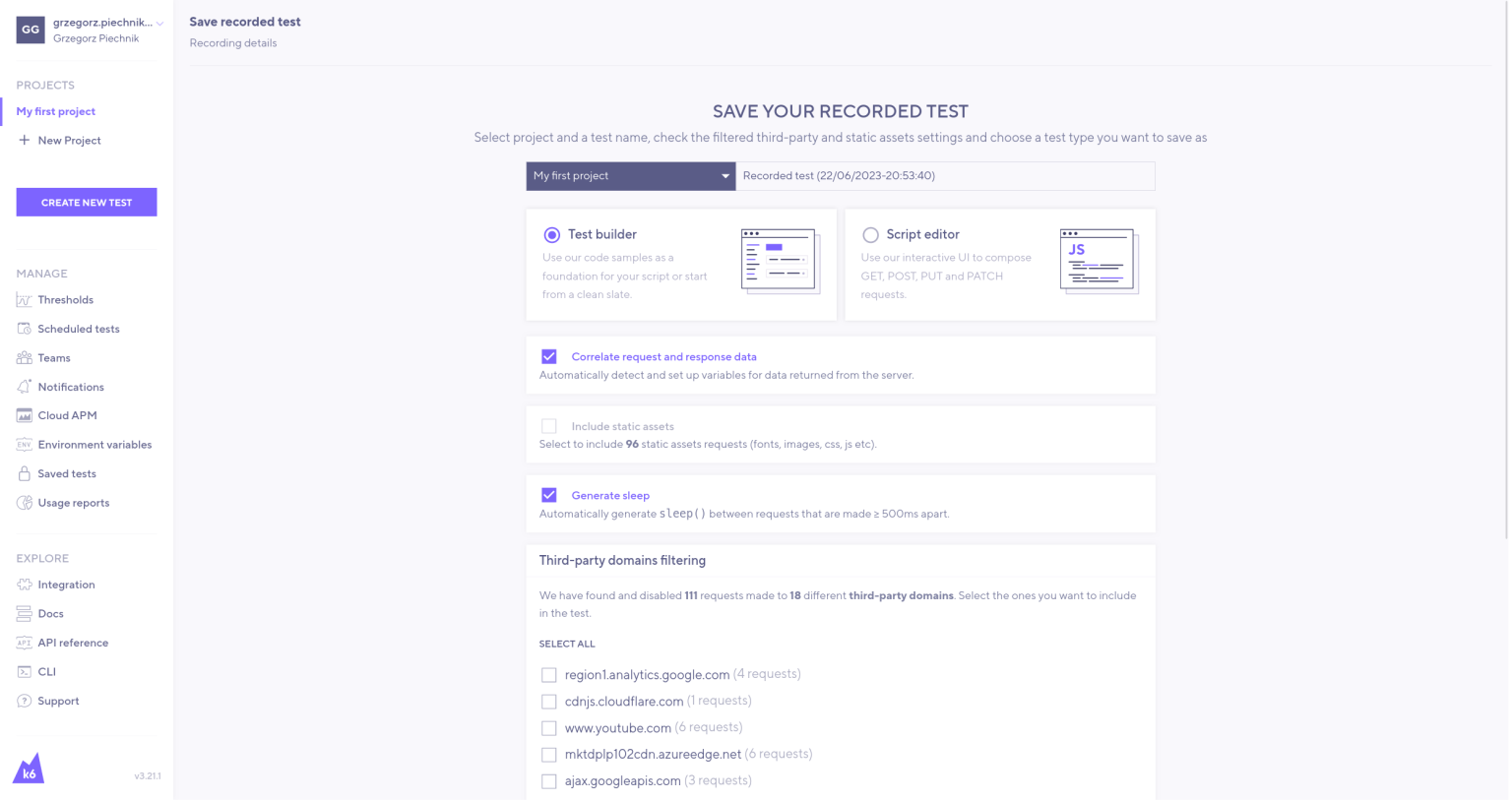
Task: Navigate to Usage reports
Action: point(74,503)
